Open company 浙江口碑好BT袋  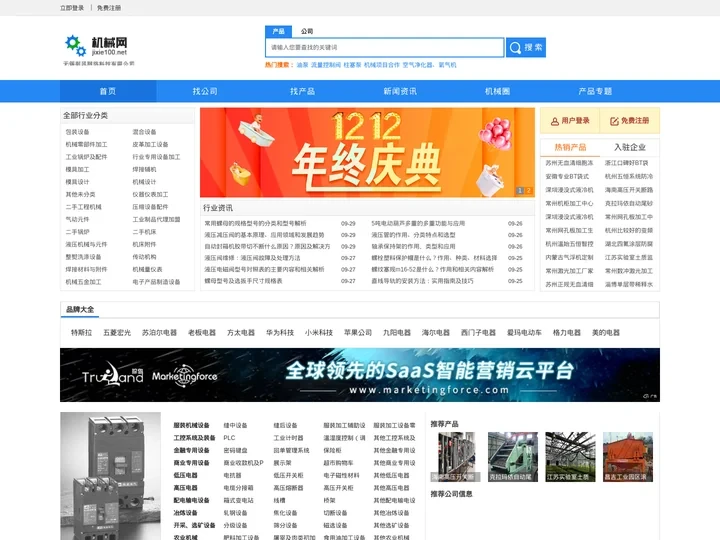click(626, 163)
